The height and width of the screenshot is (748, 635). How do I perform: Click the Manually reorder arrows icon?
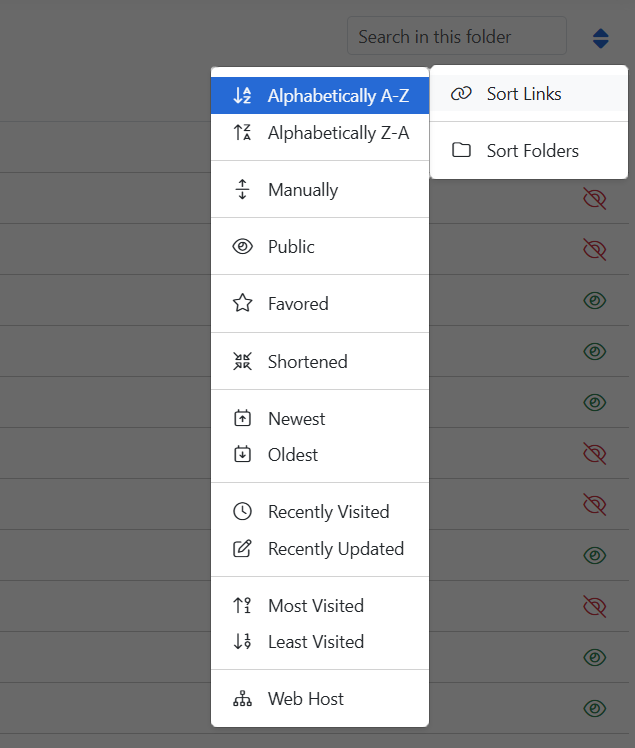click(x=242, y=189)
